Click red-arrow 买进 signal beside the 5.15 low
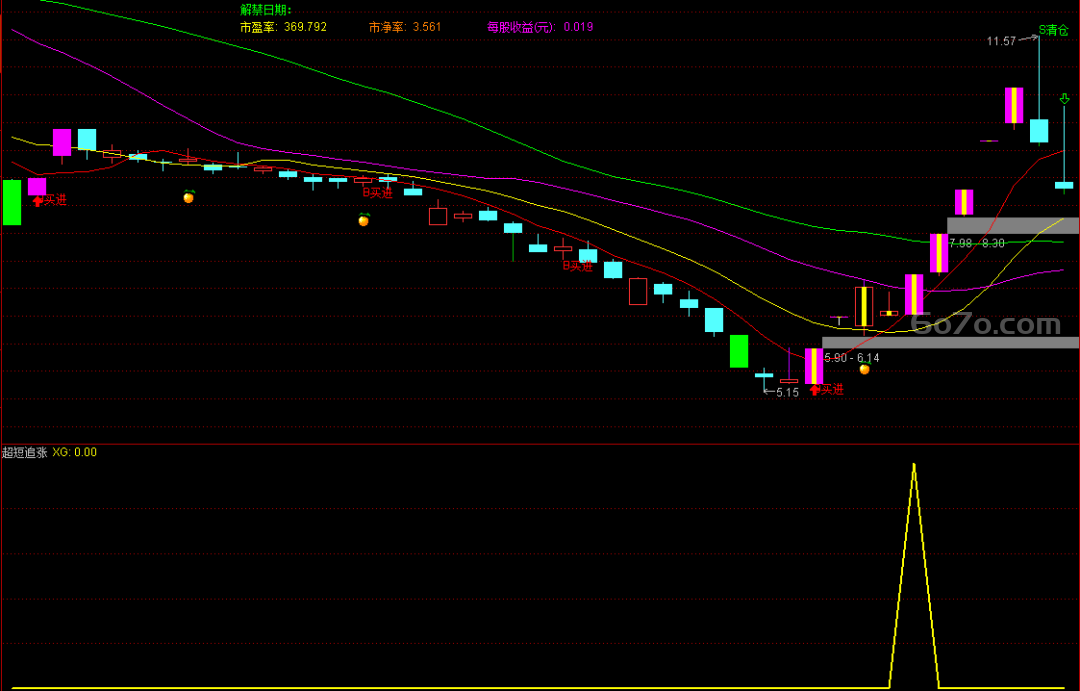Viewport: 1080px width, 691px height. pyautogui.click(x=826, y=389)
